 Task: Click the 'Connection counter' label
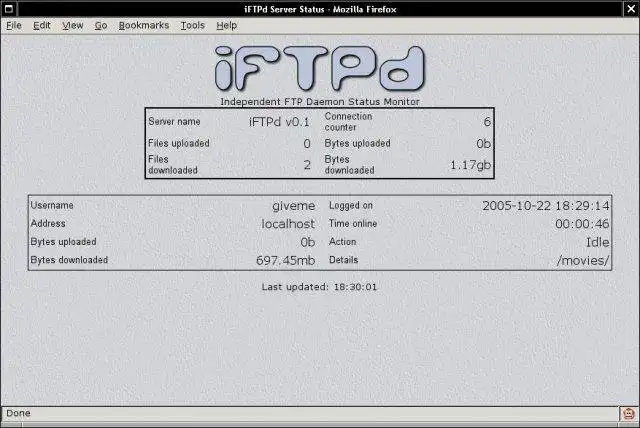(348, 122)
